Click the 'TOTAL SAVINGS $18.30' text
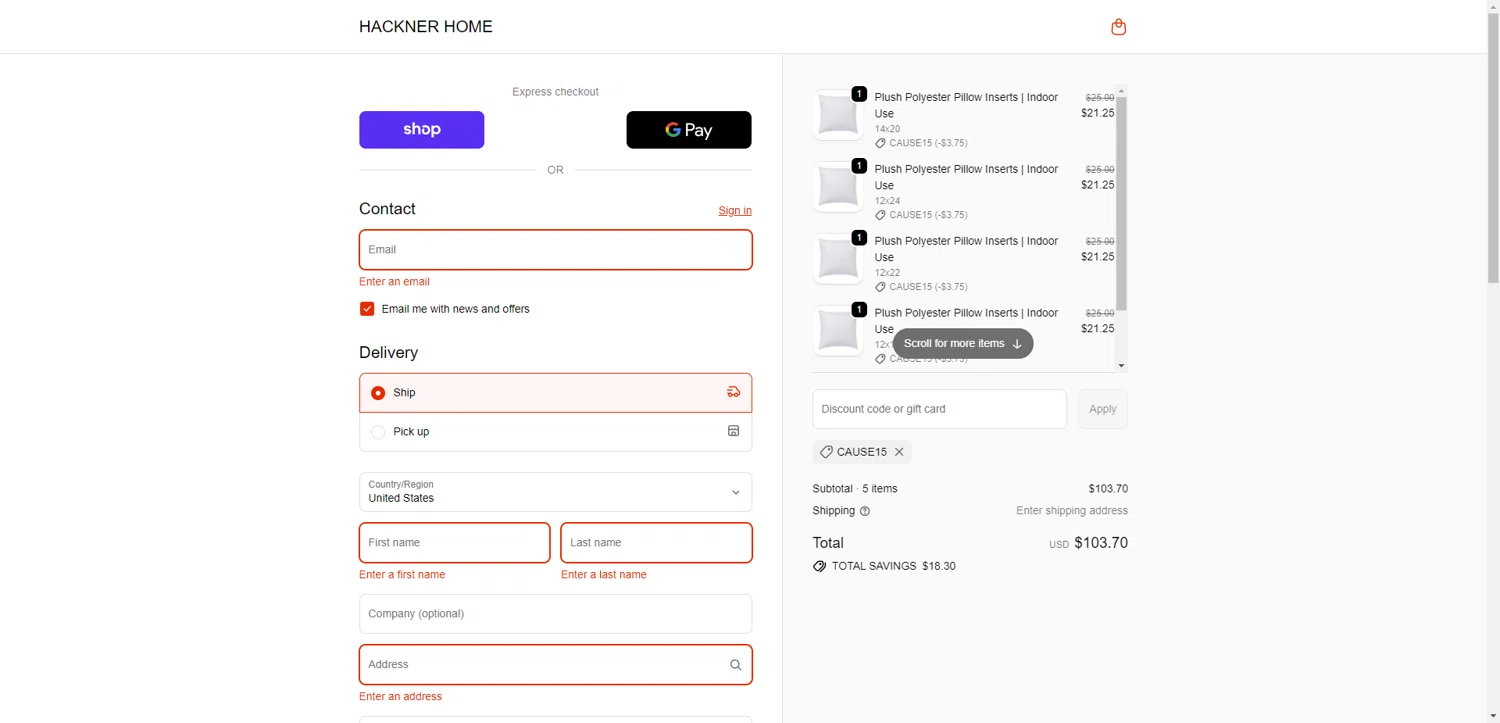Screen dimensions: 1500x723 tap(894, 567)
